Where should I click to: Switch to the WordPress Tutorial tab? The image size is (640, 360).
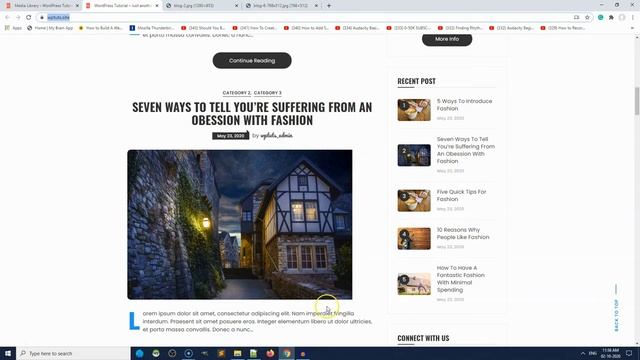122,6
